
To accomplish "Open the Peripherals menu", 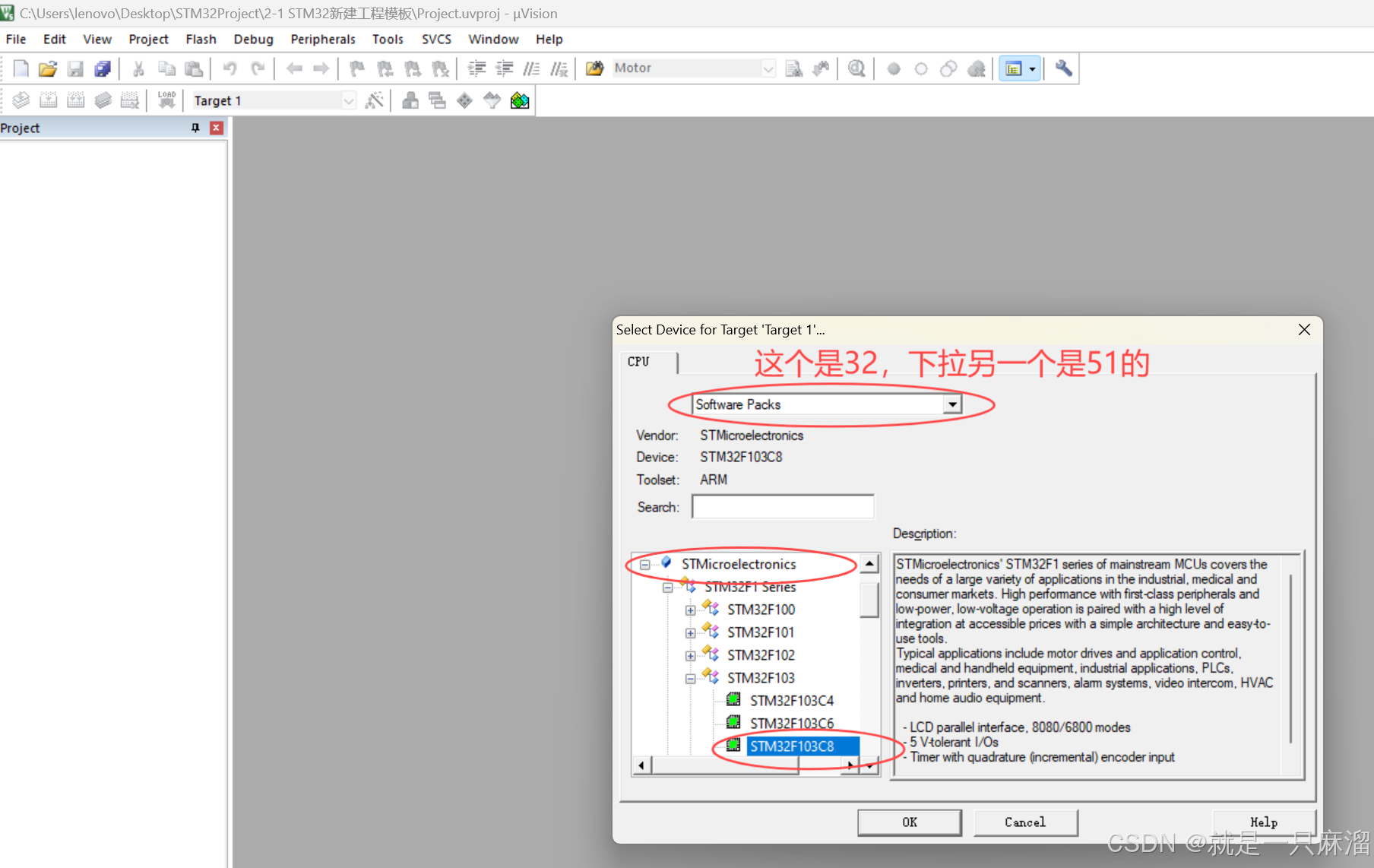I will point(323,40).
